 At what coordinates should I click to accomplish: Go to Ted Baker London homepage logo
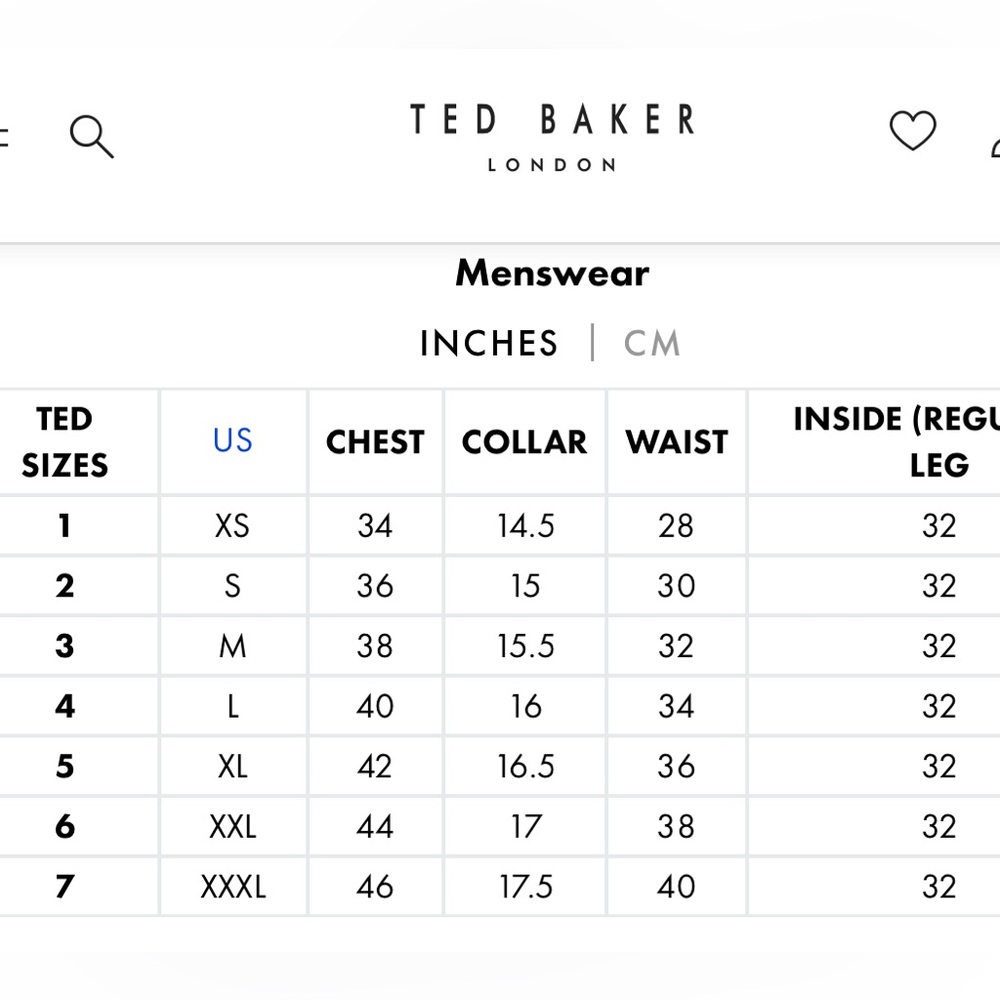click(552, 135)
